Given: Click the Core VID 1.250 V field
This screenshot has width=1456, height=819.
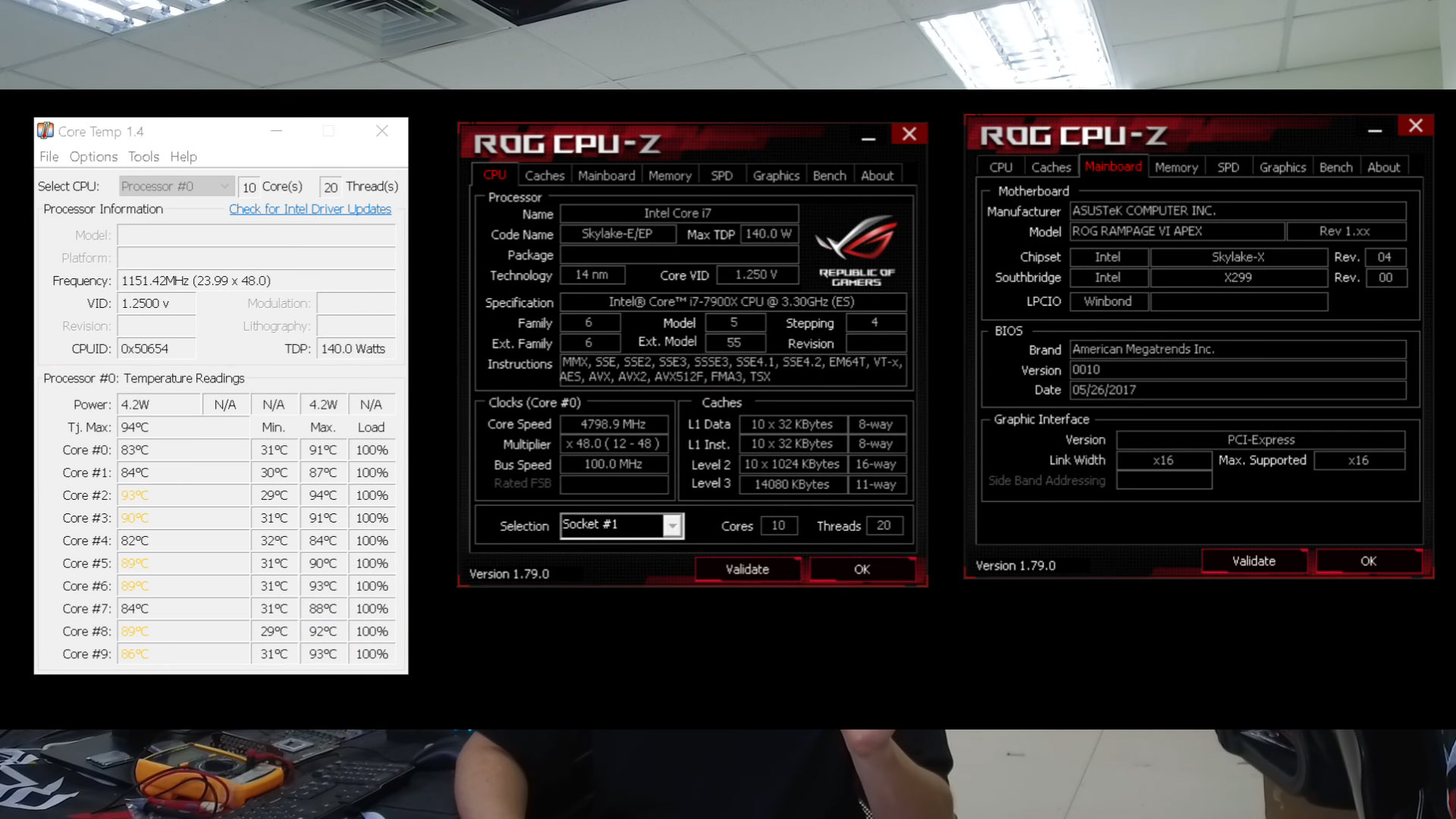Looking at the screenshot, I should click(x=756, y=275).
